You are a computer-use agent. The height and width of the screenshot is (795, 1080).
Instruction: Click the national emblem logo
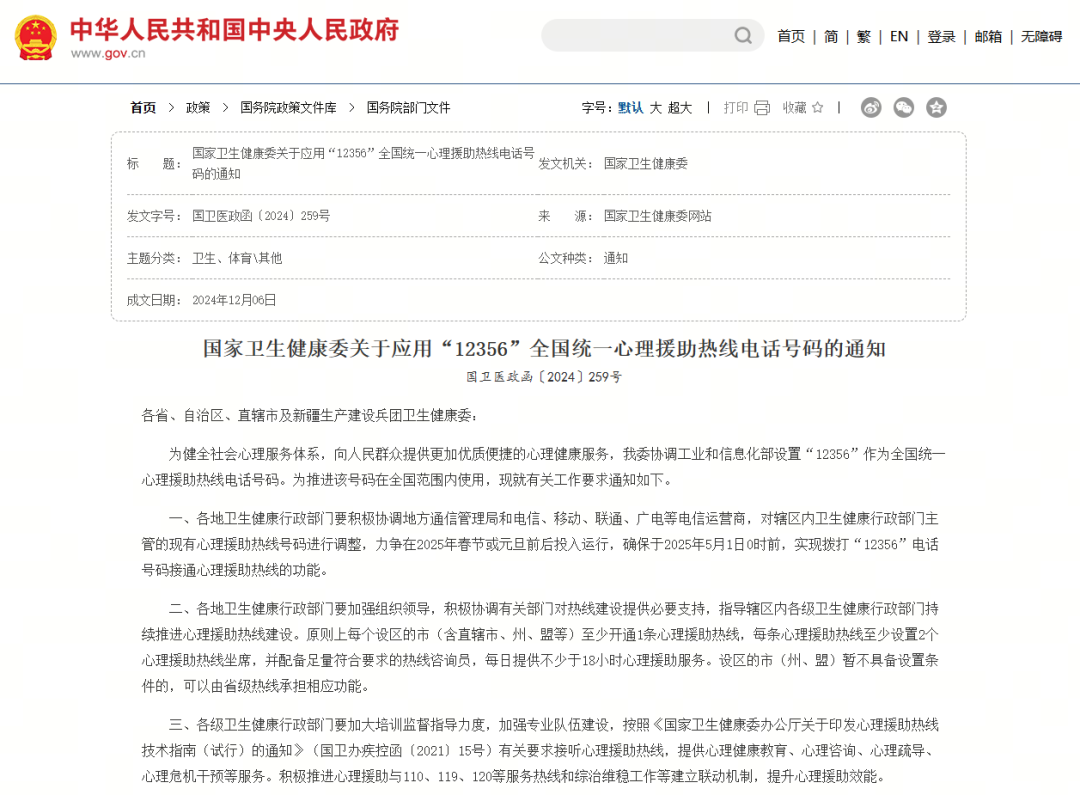pyautogui.click(x=36, y=38)
